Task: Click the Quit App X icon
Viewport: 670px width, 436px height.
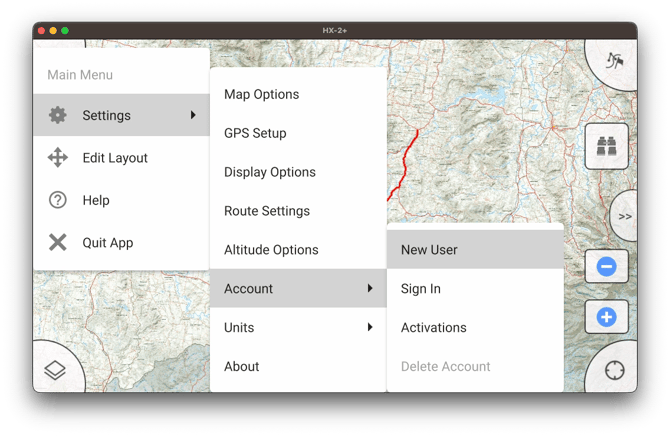Action: pos(58,243)
